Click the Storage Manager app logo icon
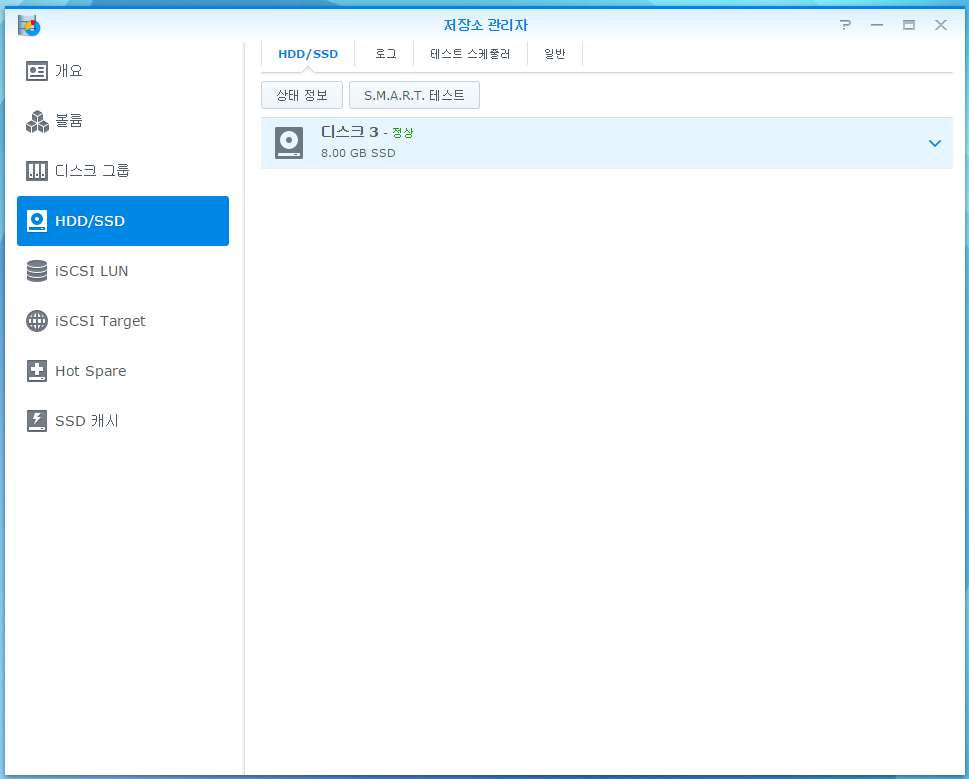The height and width of the screenshot is (779, 969). (x=28, y=25)
